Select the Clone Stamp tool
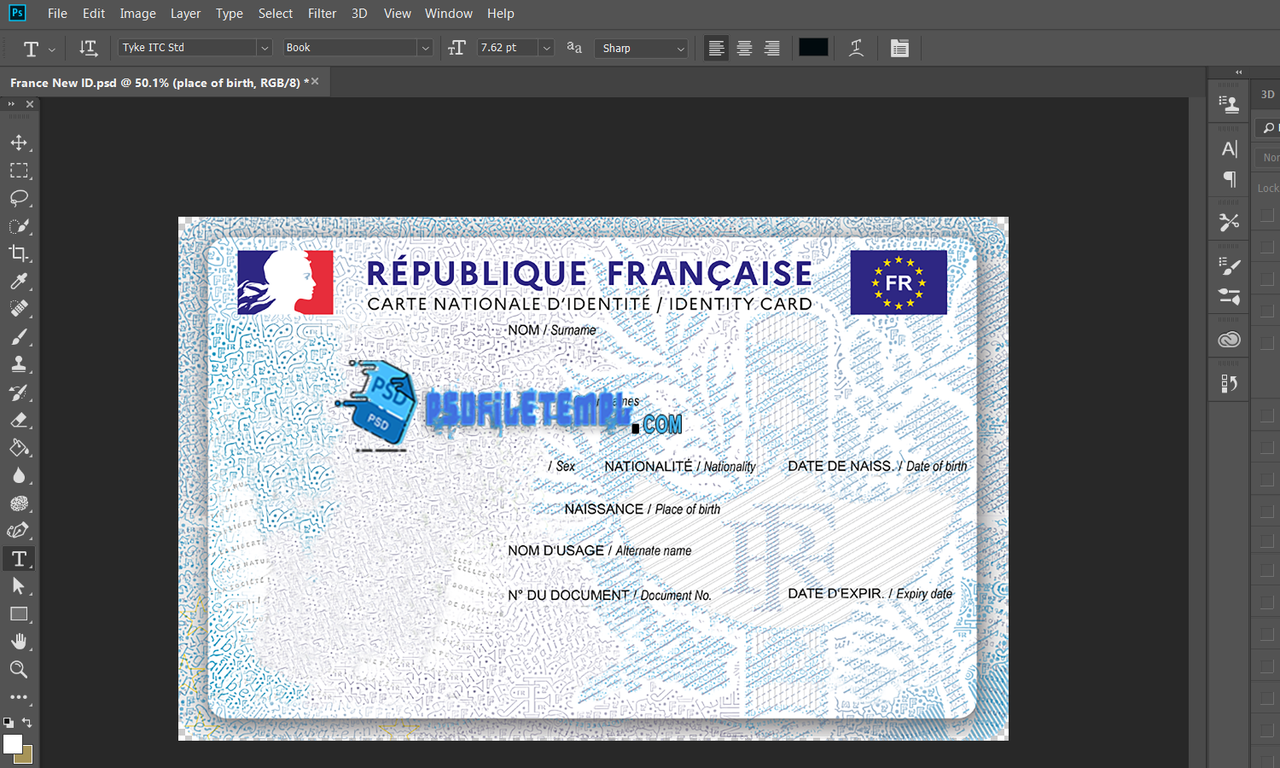 (19, 365)
